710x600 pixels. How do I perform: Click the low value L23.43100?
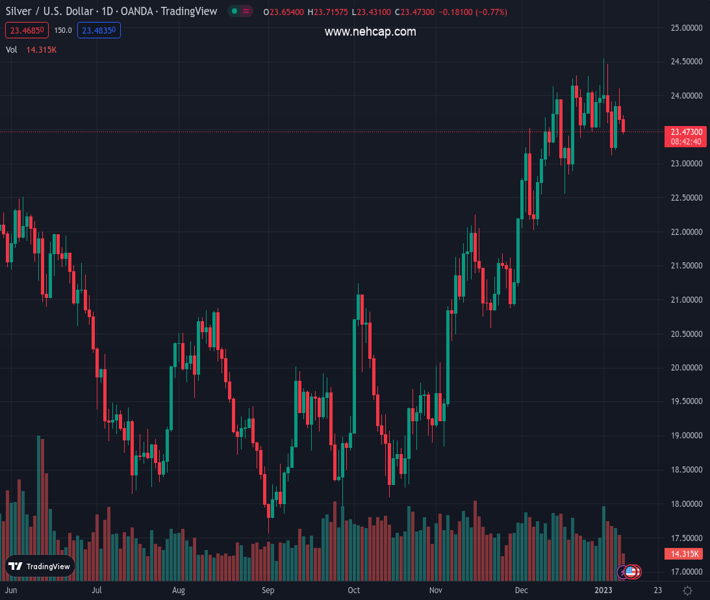click(371, 12)
